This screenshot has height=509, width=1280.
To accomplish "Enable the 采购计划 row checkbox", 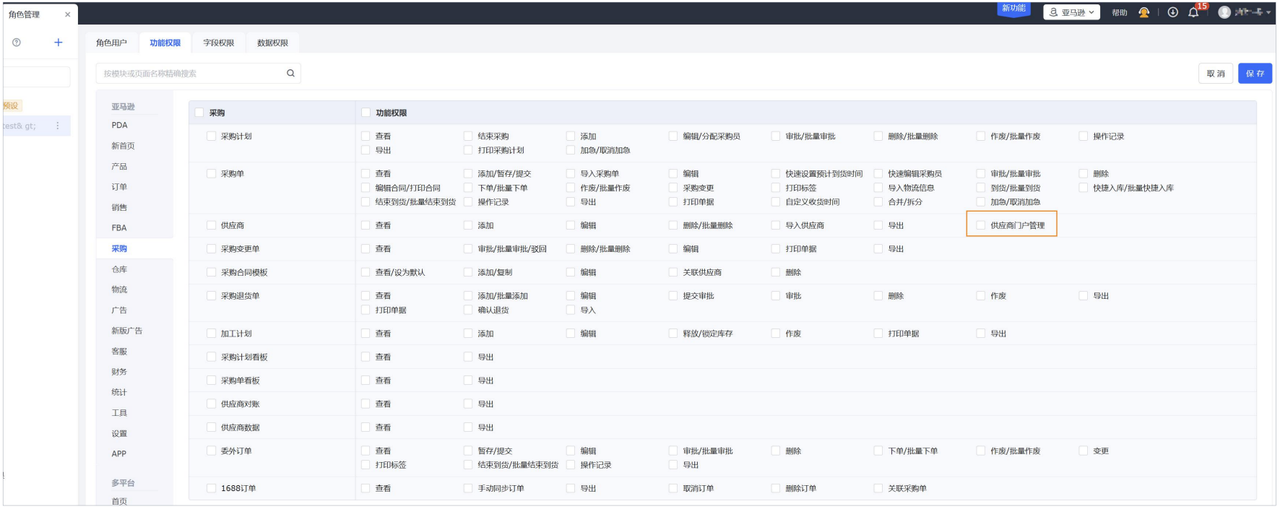I will 211,137.
